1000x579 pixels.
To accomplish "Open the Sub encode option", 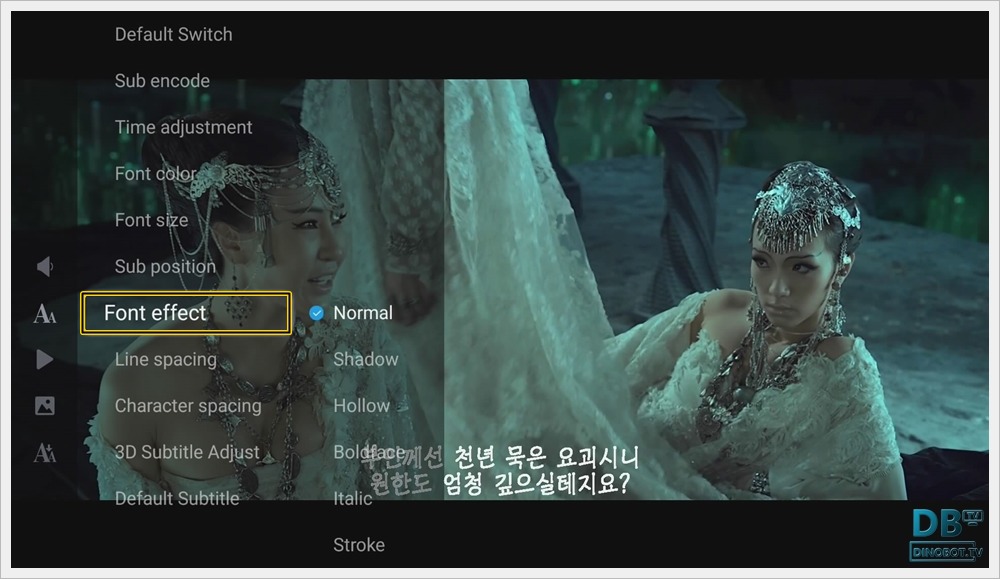I will click(162, 81).
